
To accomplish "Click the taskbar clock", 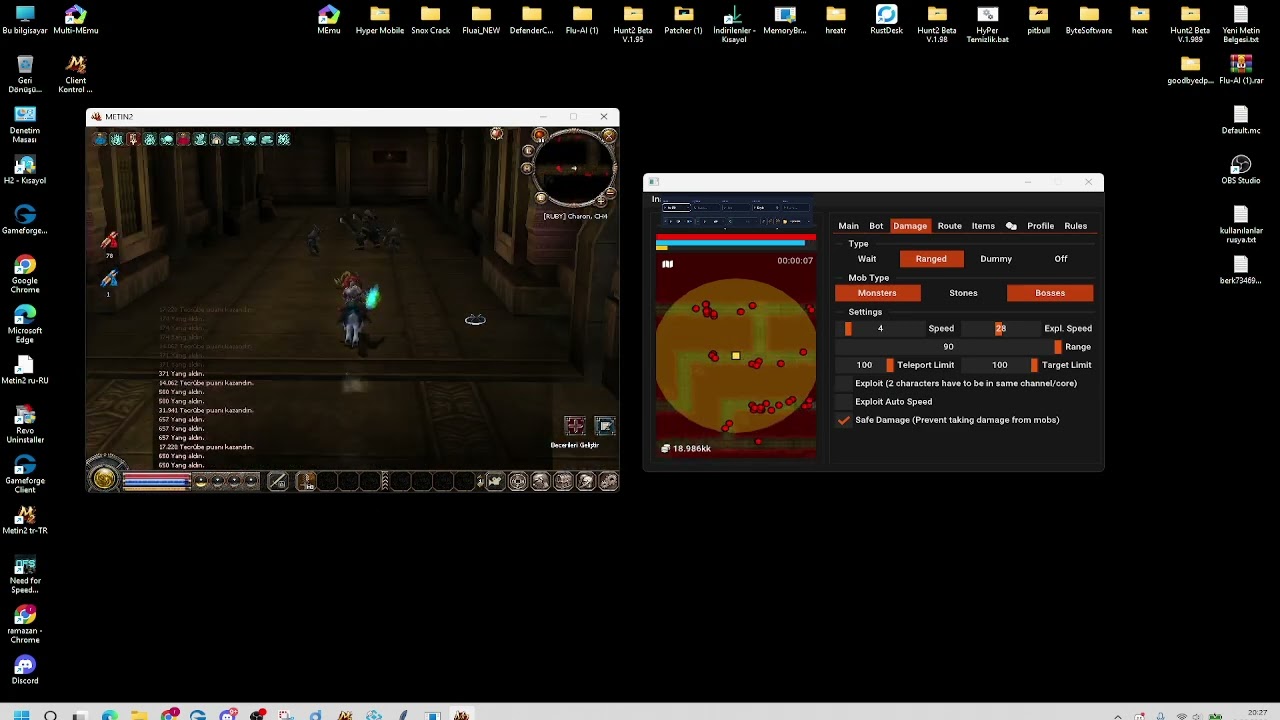I will pos(1257,714).
